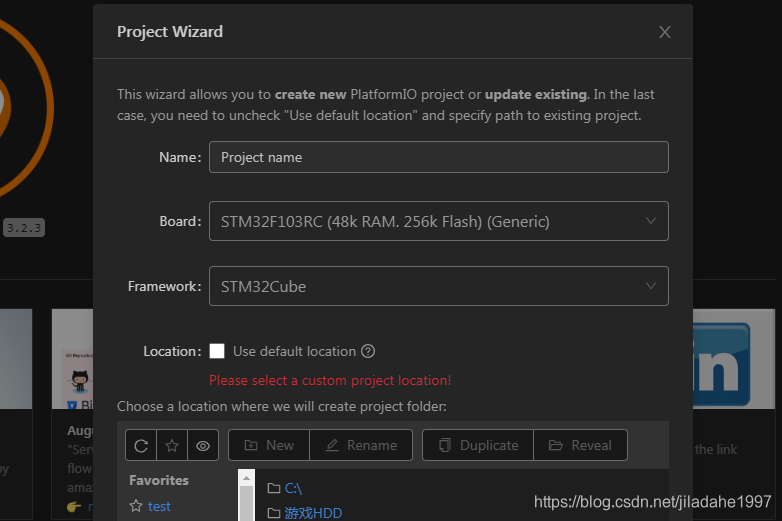
Task: Open the C:\ drive entry
Action: (293, 488)
